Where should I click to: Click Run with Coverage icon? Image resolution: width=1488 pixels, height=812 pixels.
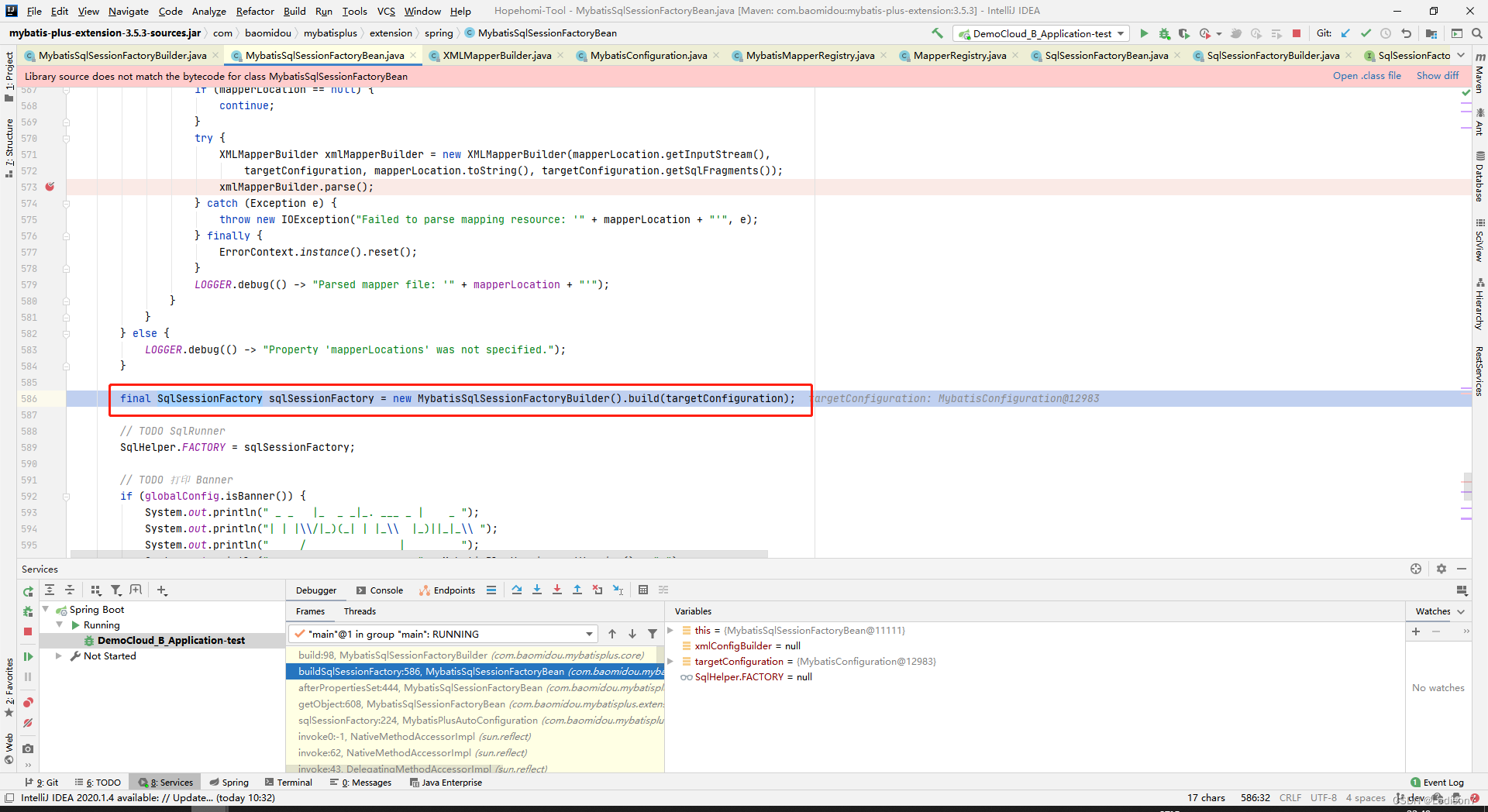coord(1184,33)
